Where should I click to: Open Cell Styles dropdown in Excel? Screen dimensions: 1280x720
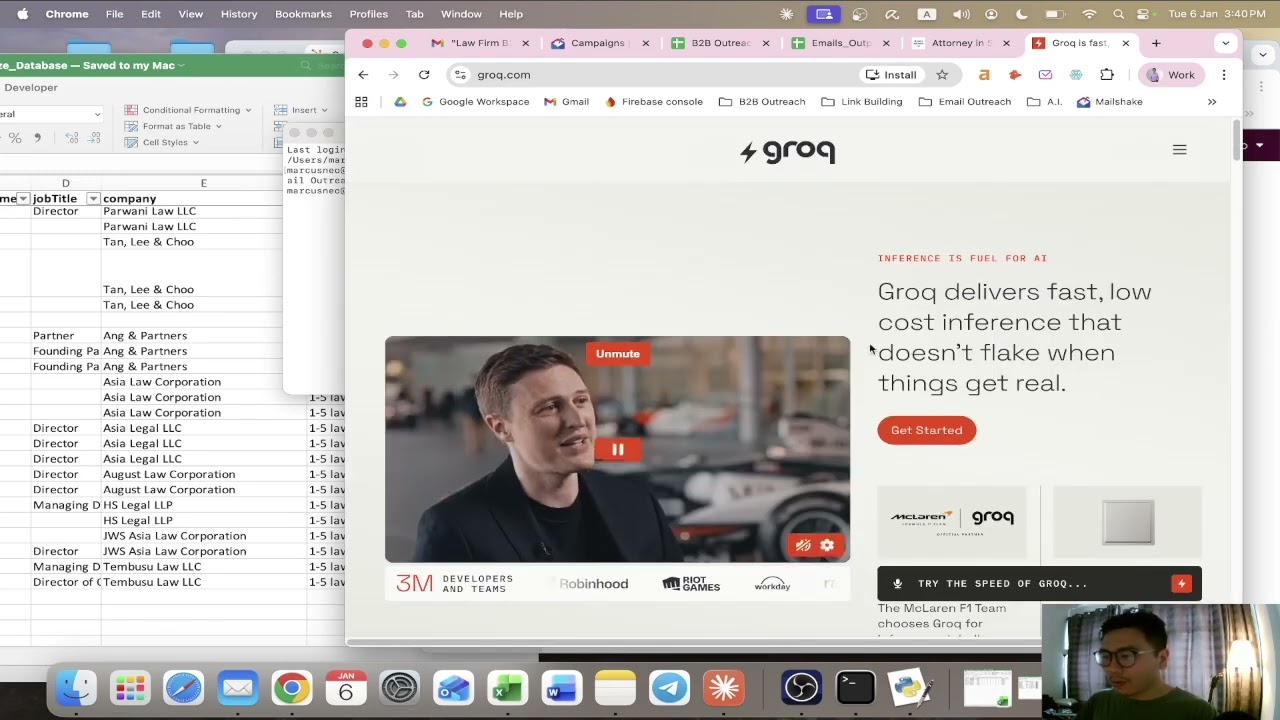pyautogui.click(x=161, y=142)
